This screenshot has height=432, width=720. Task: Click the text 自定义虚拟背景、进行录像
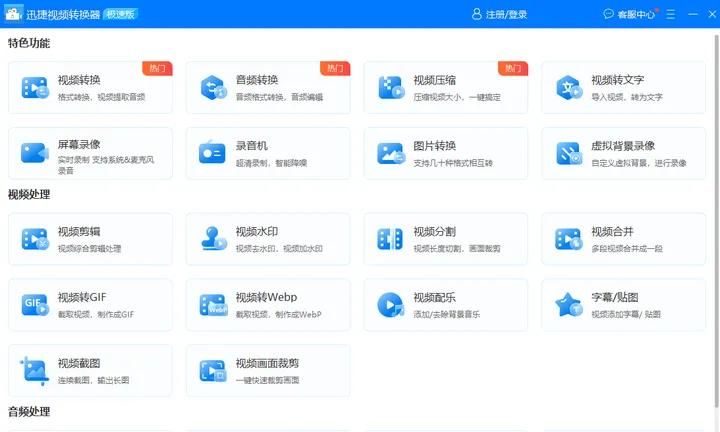tap(639, 163)
